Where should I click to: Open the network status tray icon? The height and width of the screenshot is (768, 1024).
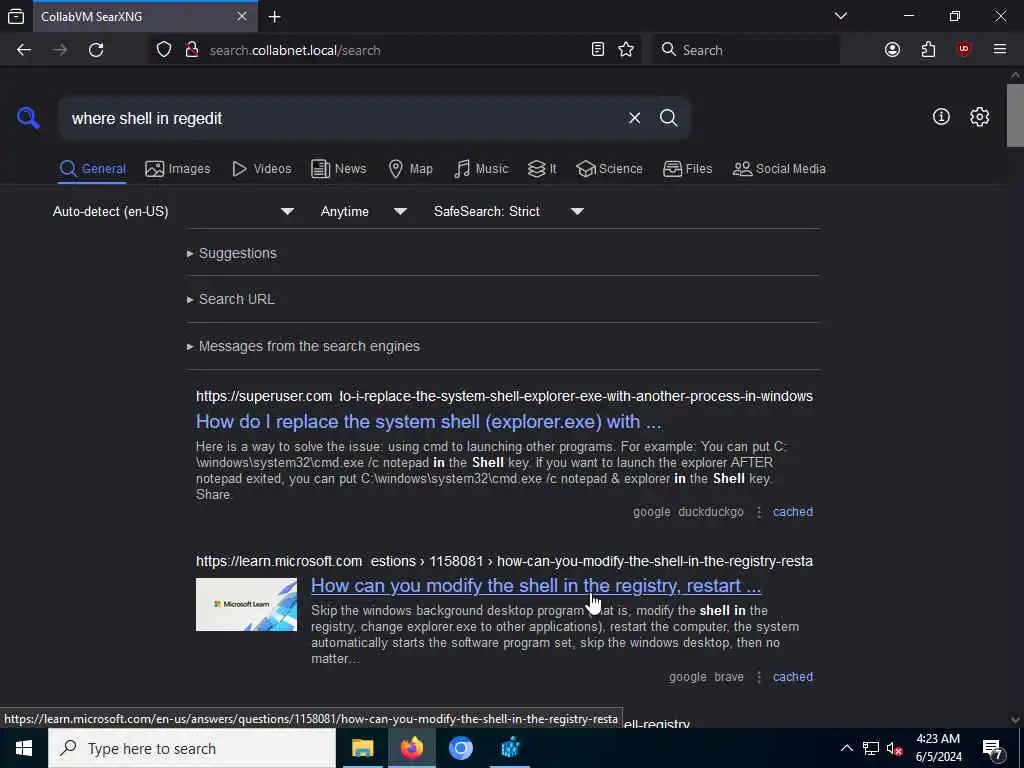[871, 748]
